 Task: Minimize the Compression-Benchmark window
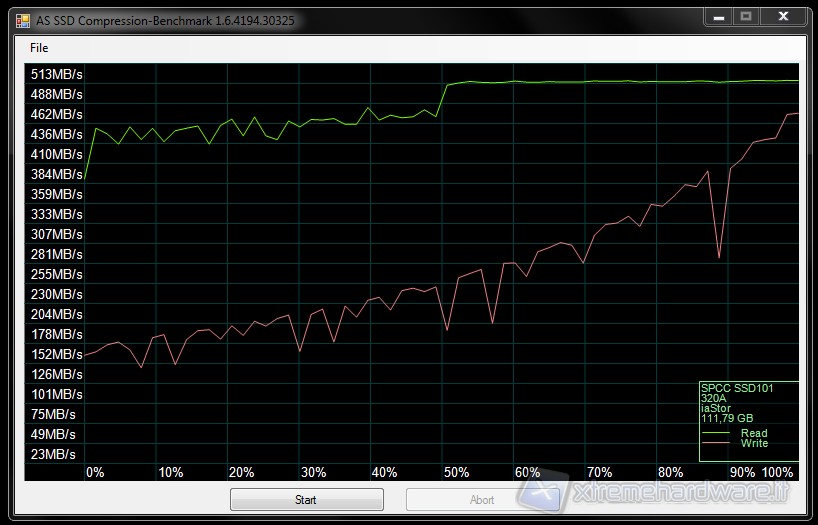(717, 17)
